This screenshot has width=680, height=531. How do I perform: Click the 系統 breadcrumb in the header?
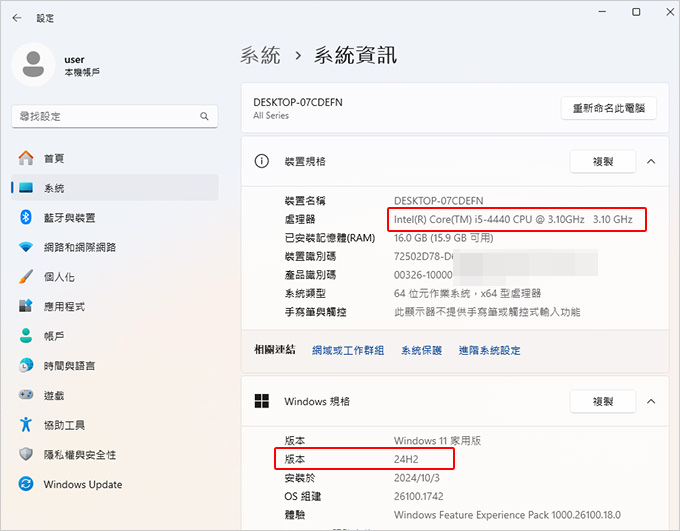click(x=260, y=56)
